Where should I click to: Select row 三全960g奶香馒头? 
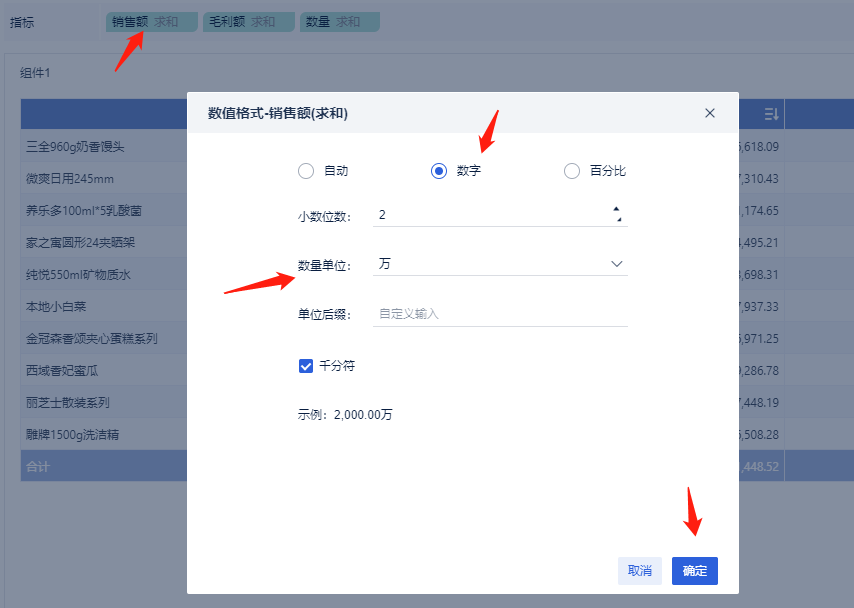pos(75,147)
